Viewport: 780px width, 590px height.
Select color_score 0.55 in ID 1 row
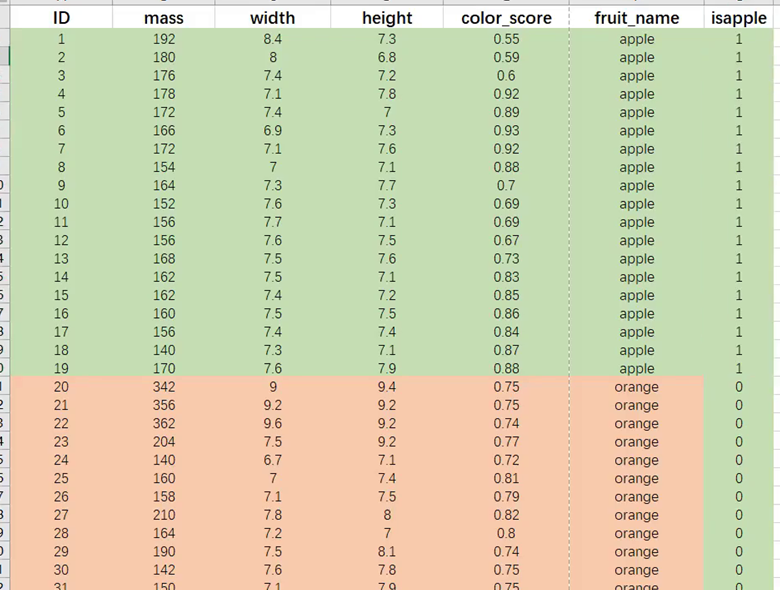pos(506,39)
